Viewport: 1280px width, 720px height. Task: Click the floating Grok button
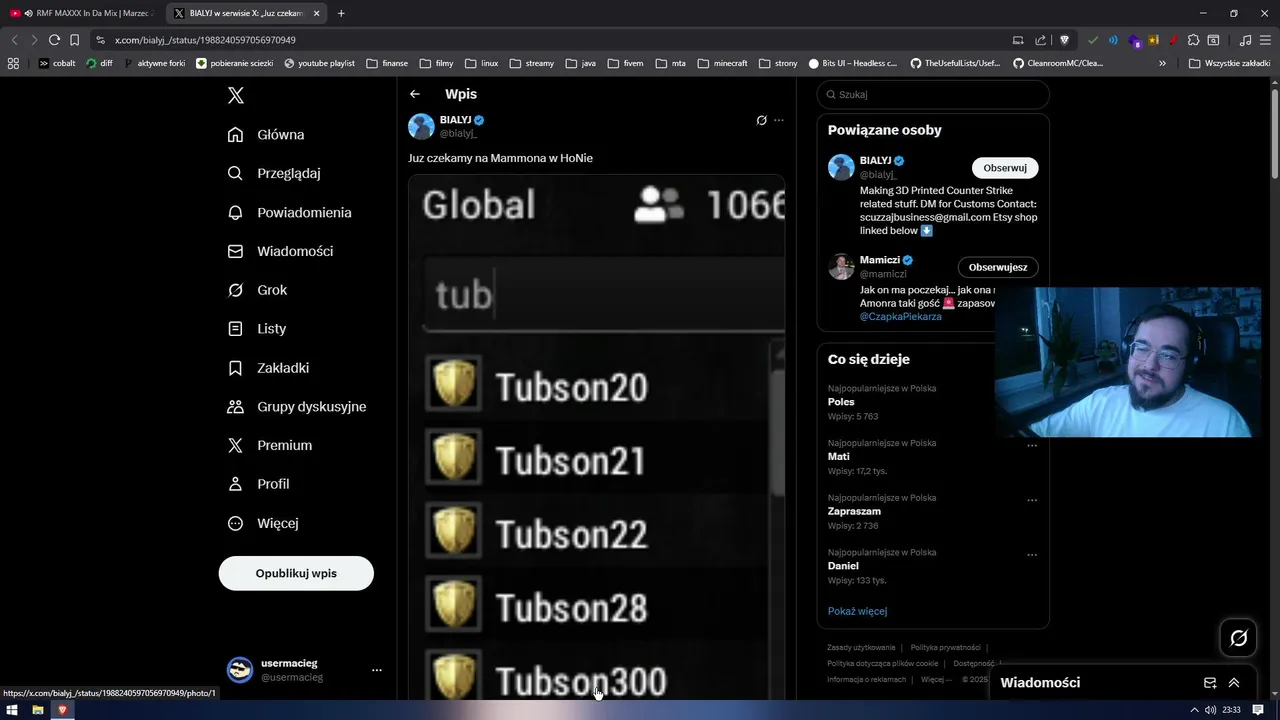[x=1238, y=638]
